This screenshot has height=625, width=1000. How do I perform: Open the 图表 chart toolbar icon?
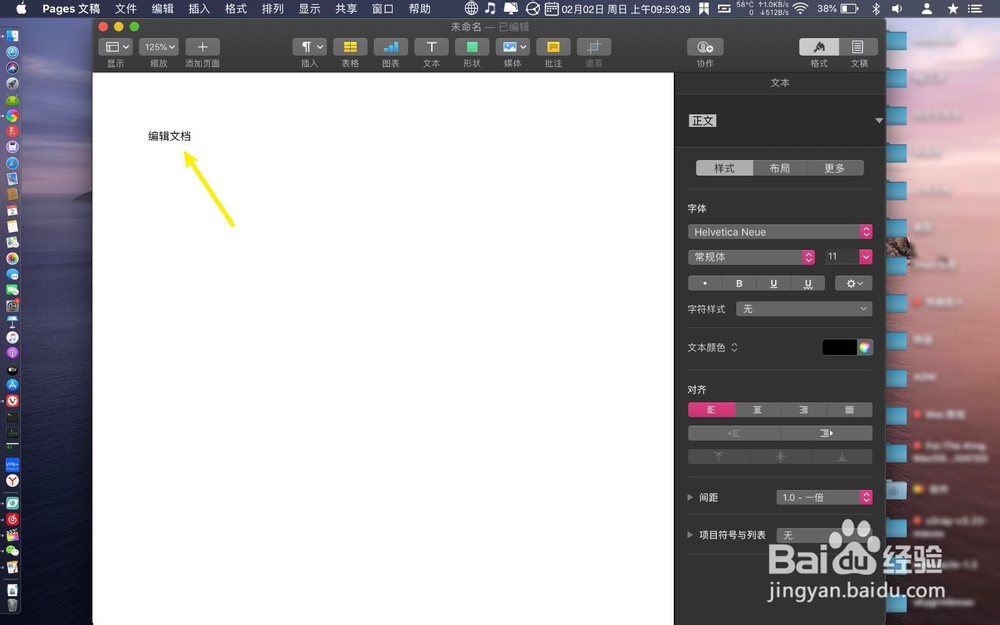point(390,47)
